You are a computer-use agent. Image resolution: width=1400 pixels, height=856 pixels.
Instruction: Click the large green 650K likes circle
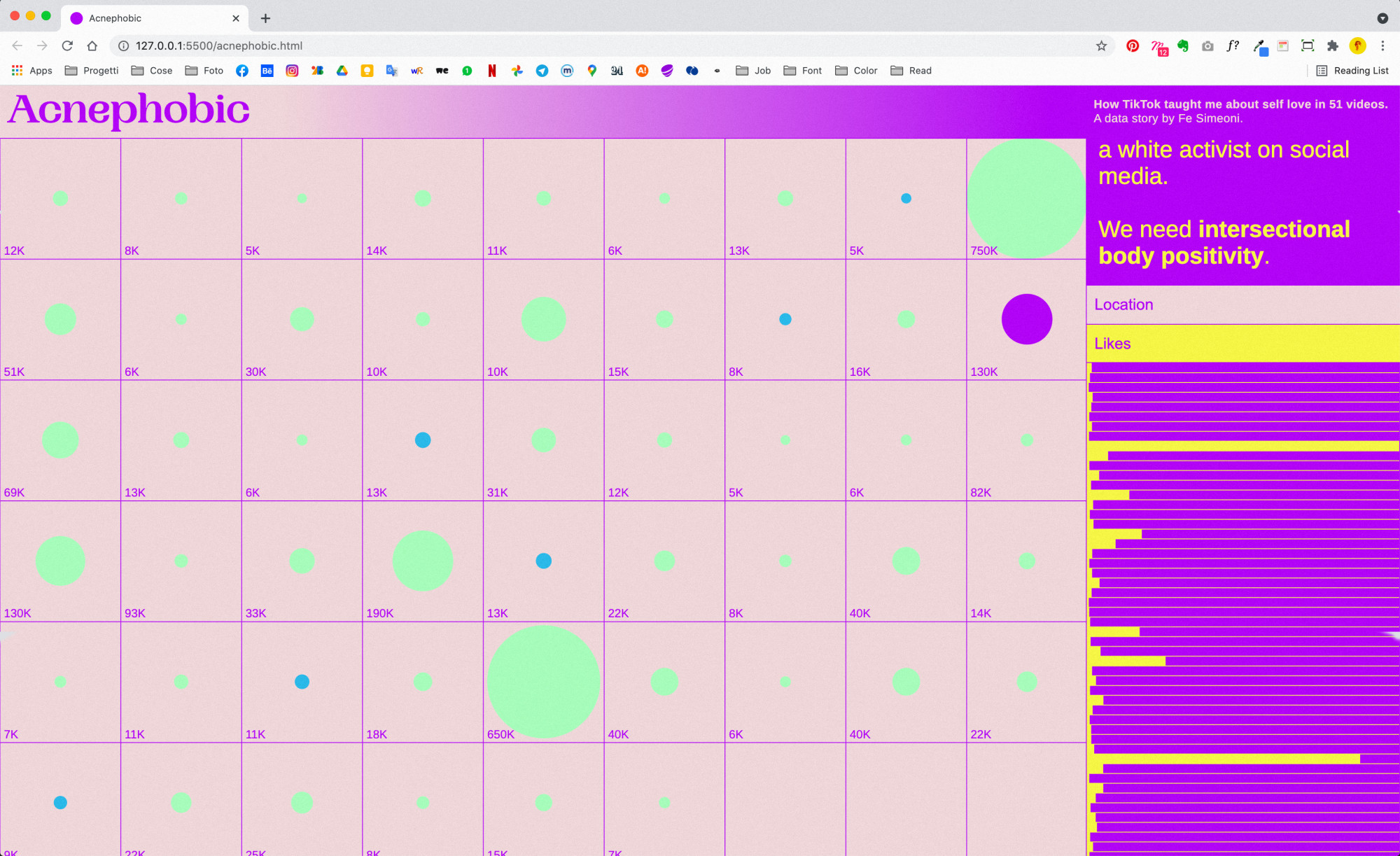tap(544, 682)
